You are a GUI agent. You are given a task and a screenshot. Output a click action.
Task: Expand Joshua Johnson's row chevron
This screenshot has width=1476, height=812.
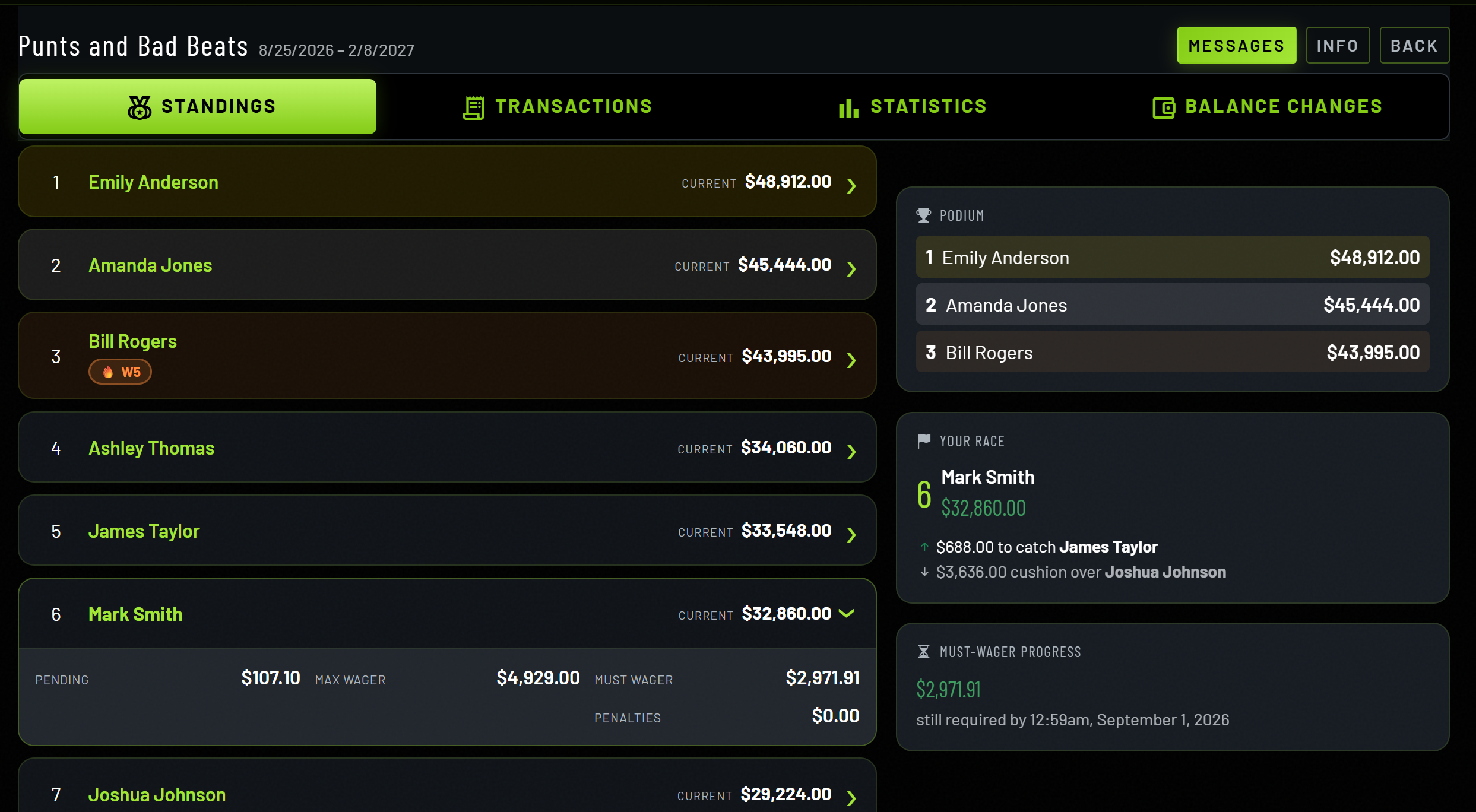pyautogui.click(x=851, y=798)
